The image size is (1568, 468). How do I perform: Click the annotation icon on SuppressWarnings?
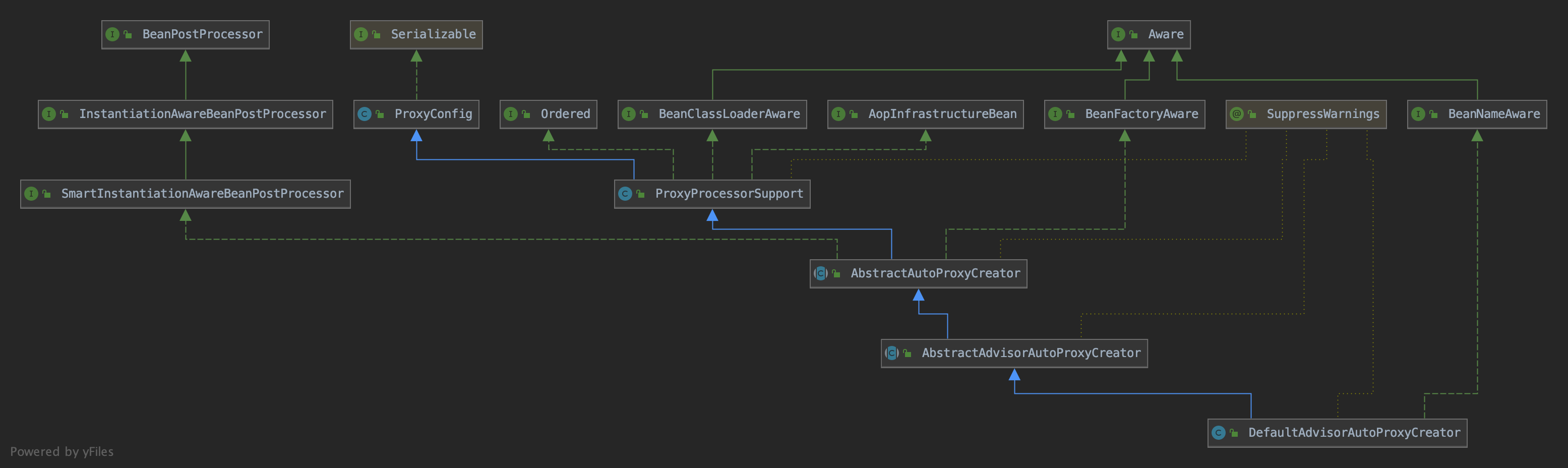pos(1236,114)
